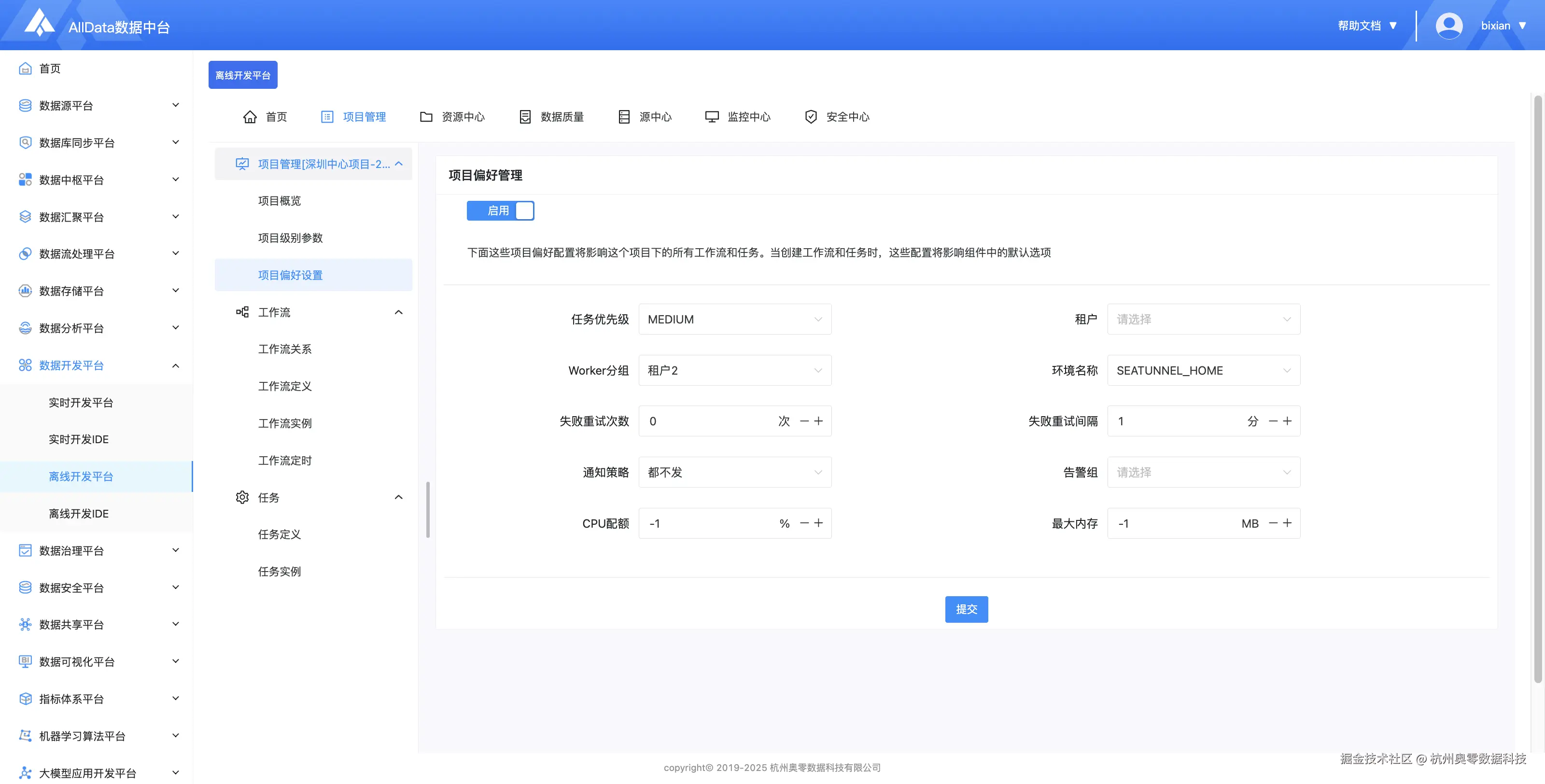This screenshot has width=1545, height=784.
Task: Click the 提交 submit button
Action: click(x=966, y=609)
